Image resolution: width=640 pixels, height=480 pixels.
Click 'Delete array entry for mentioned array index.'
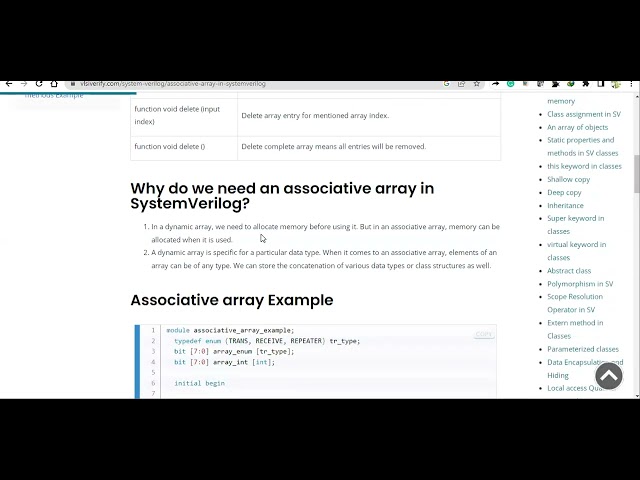point(315,116)
